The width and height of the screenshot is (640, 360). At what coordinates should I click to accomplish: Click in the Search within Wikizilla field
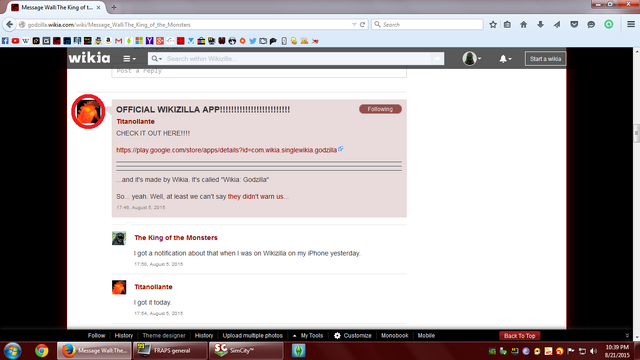pos(298,59)
